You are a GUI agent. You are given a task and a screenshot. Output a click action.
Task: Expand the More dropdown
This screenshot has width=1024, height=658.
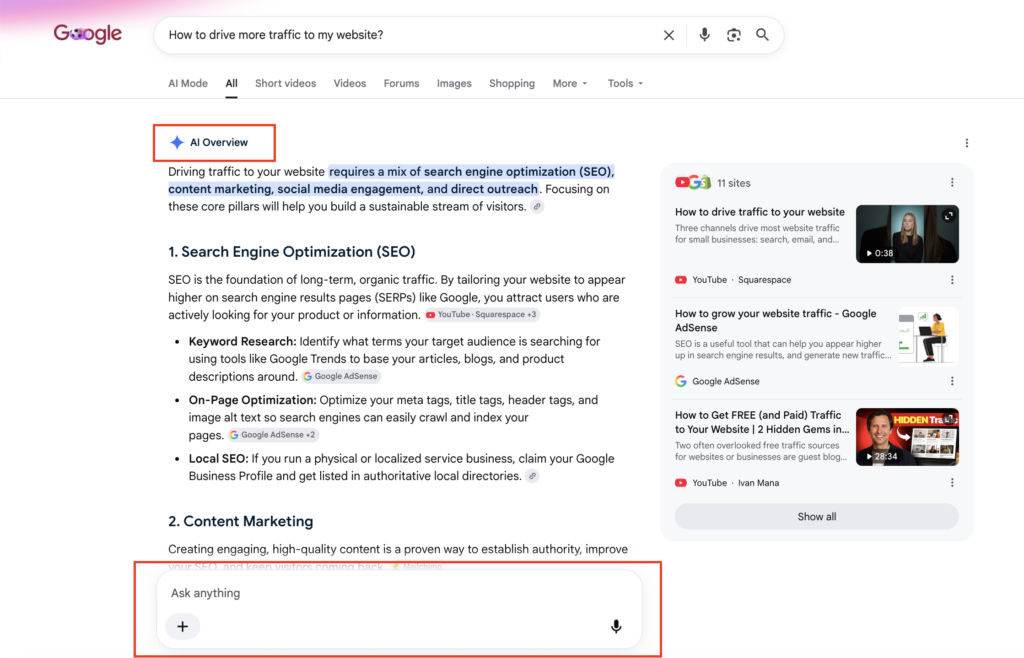pos(570,84)
